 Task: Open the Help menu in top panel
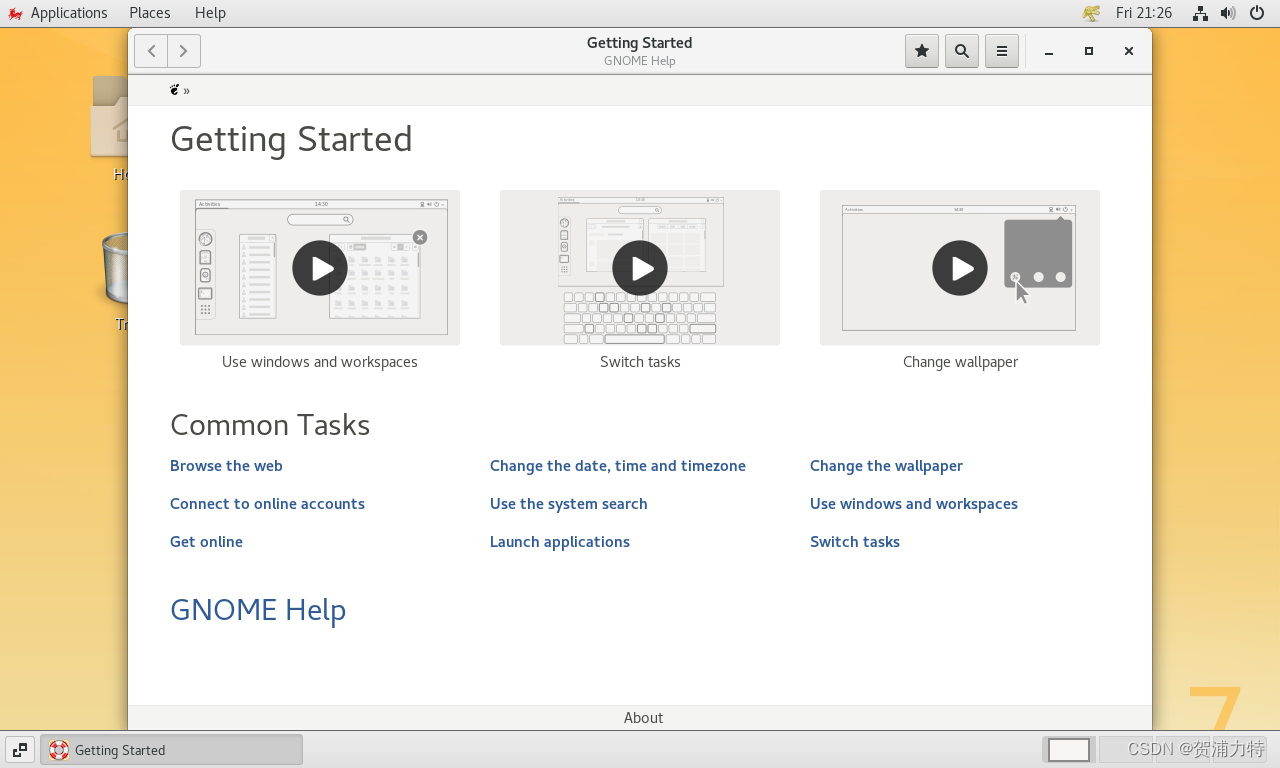tap(210, 13)
